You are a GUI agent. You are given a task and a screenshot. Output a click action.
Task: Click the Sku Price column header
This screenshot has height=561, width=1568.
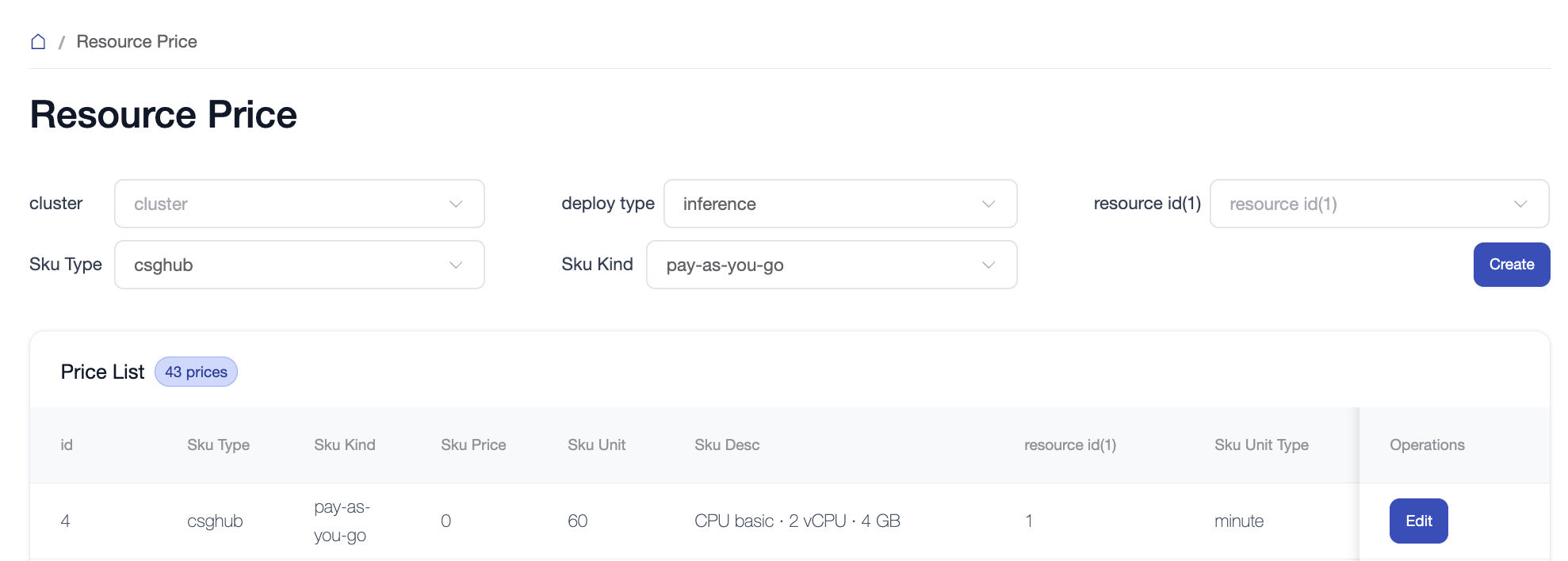pos(473,445)
